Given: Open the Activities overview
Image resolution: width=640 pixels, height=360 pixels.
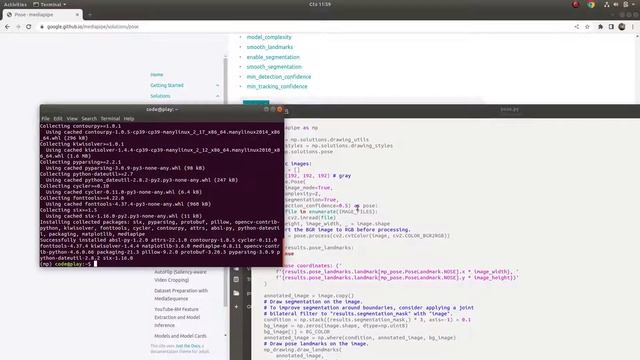Looking at the screenshot, I should 15,4.
